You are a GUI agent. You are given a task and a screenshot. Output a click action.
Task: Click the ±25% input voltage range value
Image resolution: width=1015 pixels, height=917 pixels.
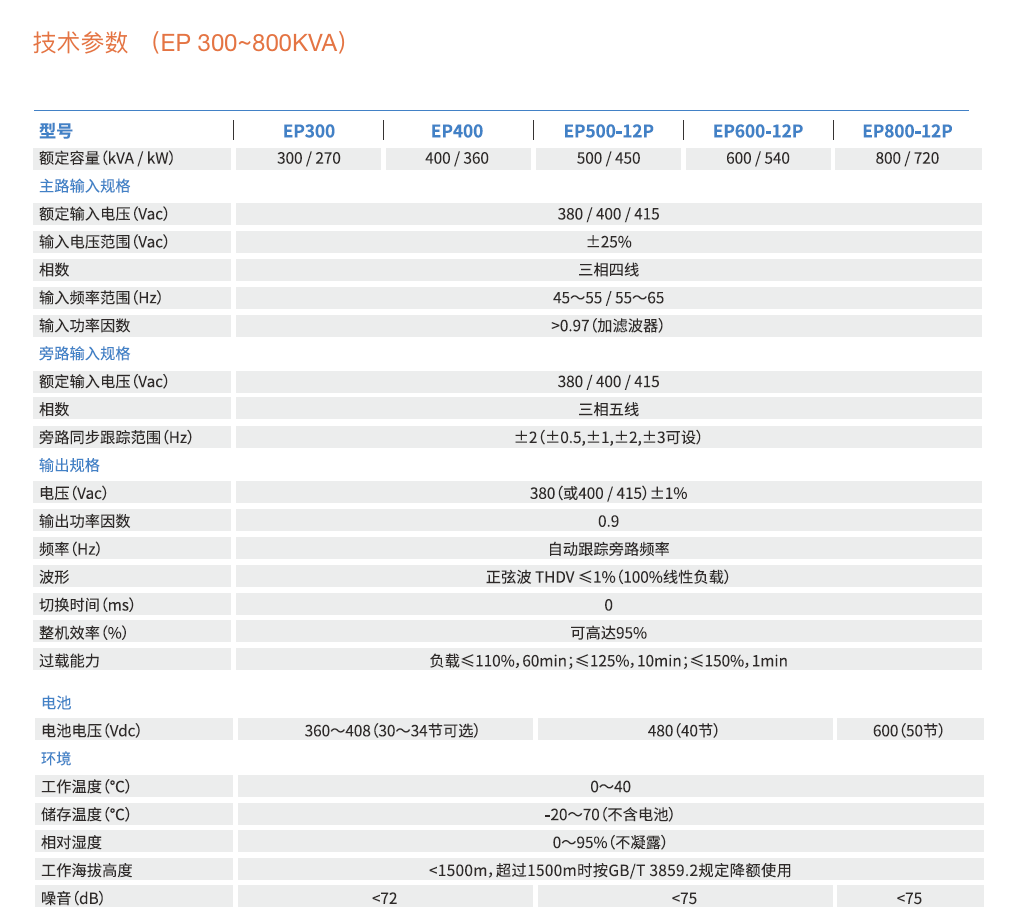(608, 242)
